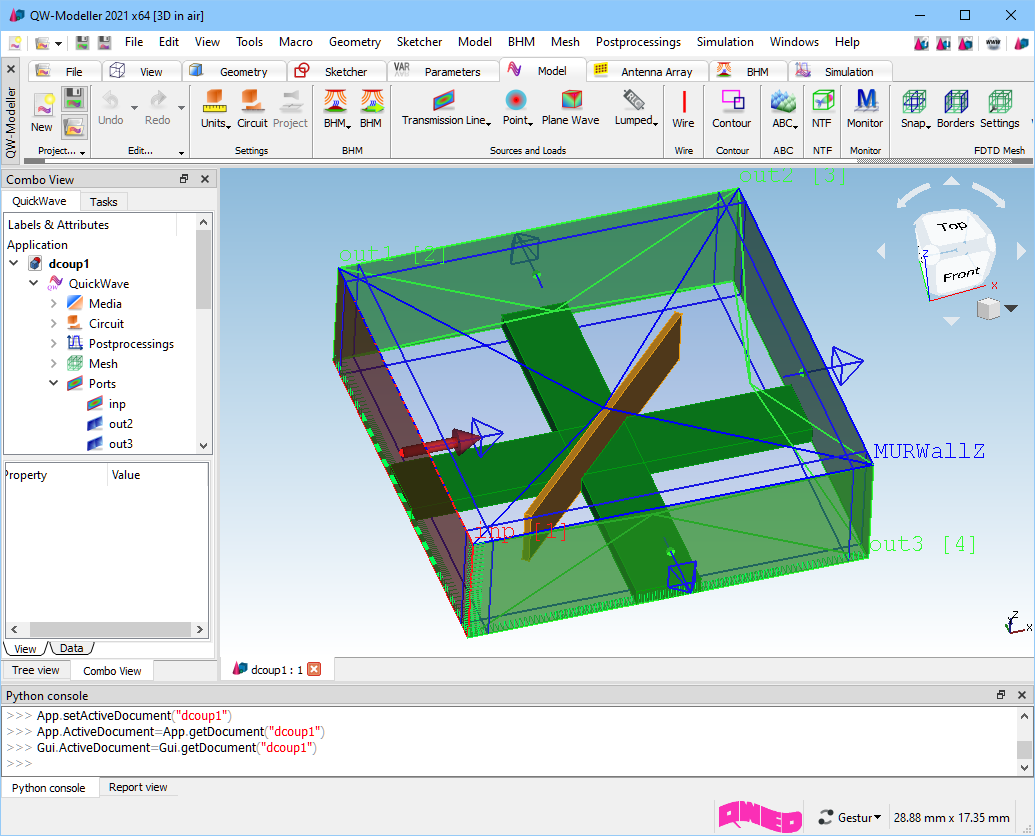Open the Geometry menu
Image resolution: width=1035 pixels, height=836 pixels.
355,42
